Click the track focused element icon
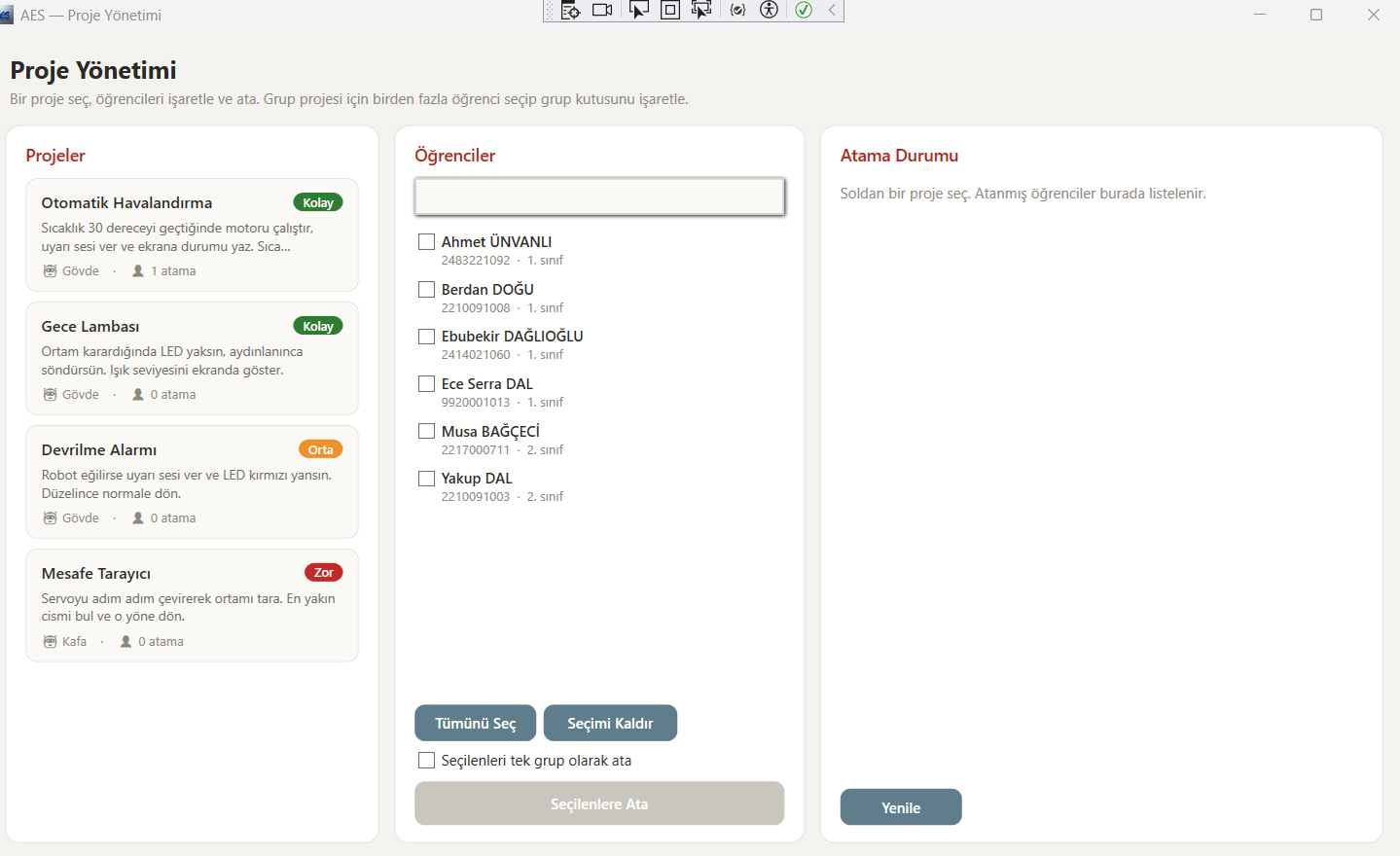1400x856 pixels. (701, 11)
